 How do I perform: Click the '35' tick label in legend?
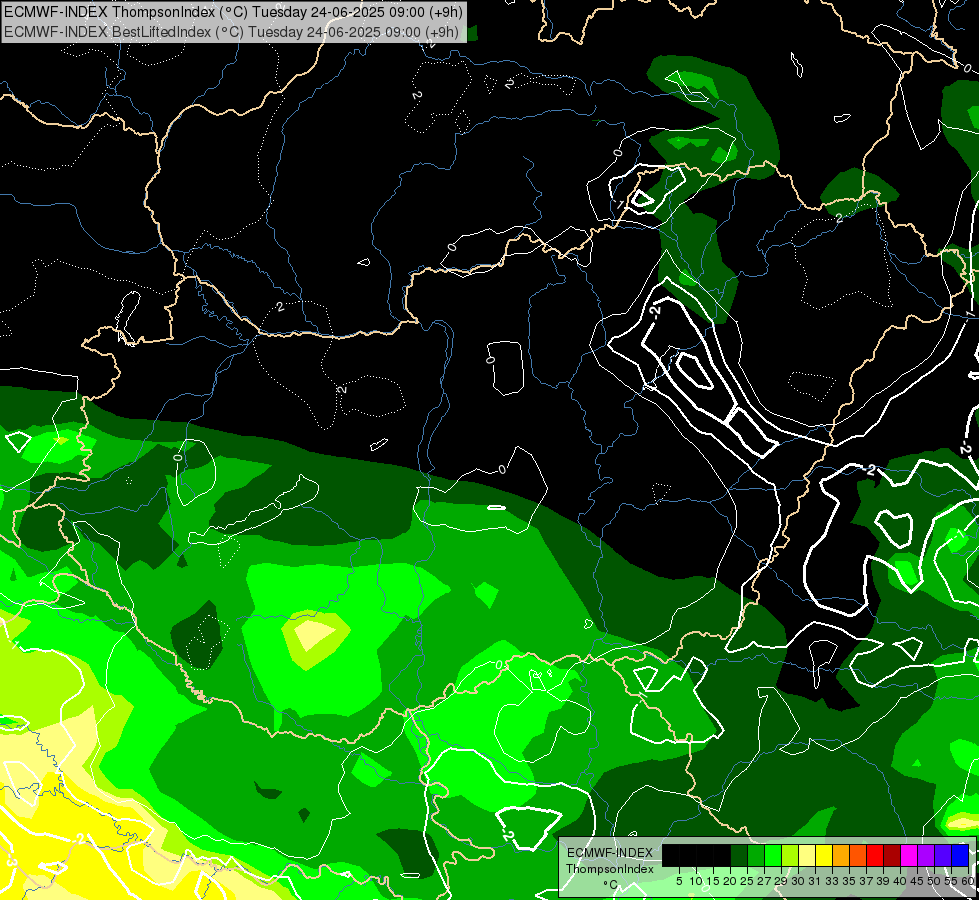[849, 881]
